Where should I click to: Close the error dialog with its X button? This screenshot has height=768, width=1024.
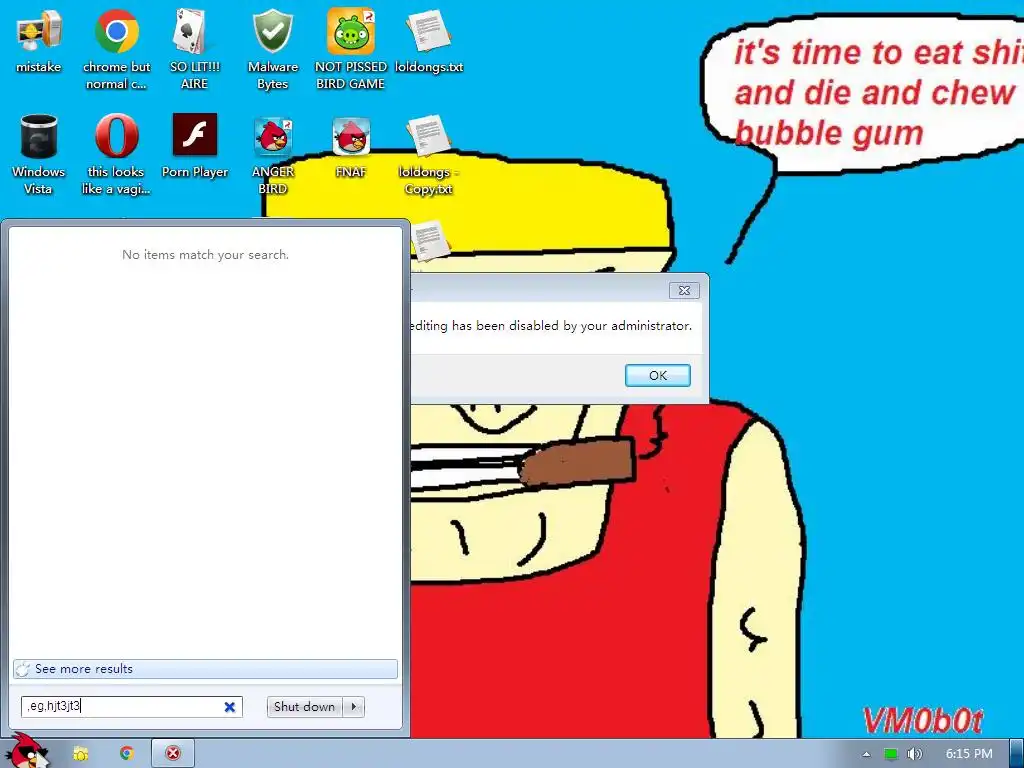[684, 290]
